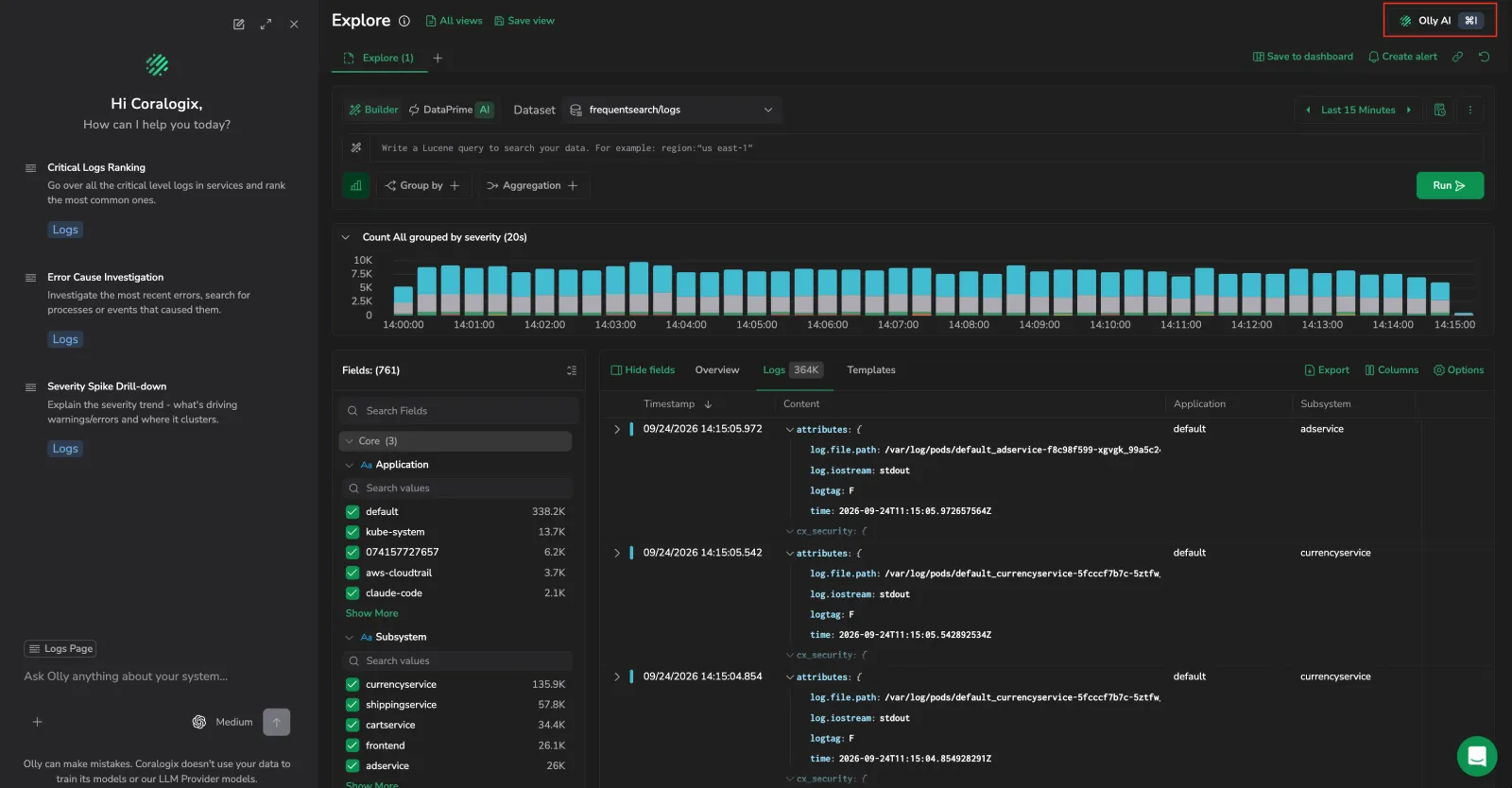Open the Last 15 Minutes time picker
Viewport: 1512px width, 788px height.
tap(1358, 111)
